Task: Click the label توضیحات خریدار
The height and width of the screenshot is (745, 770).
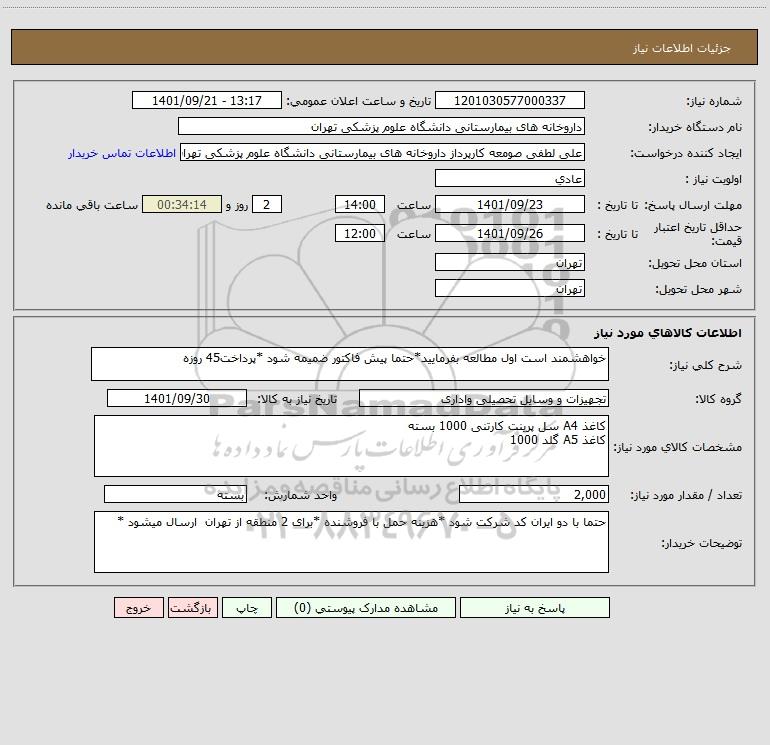Action: pyautogui.click(x=701, y=543)
